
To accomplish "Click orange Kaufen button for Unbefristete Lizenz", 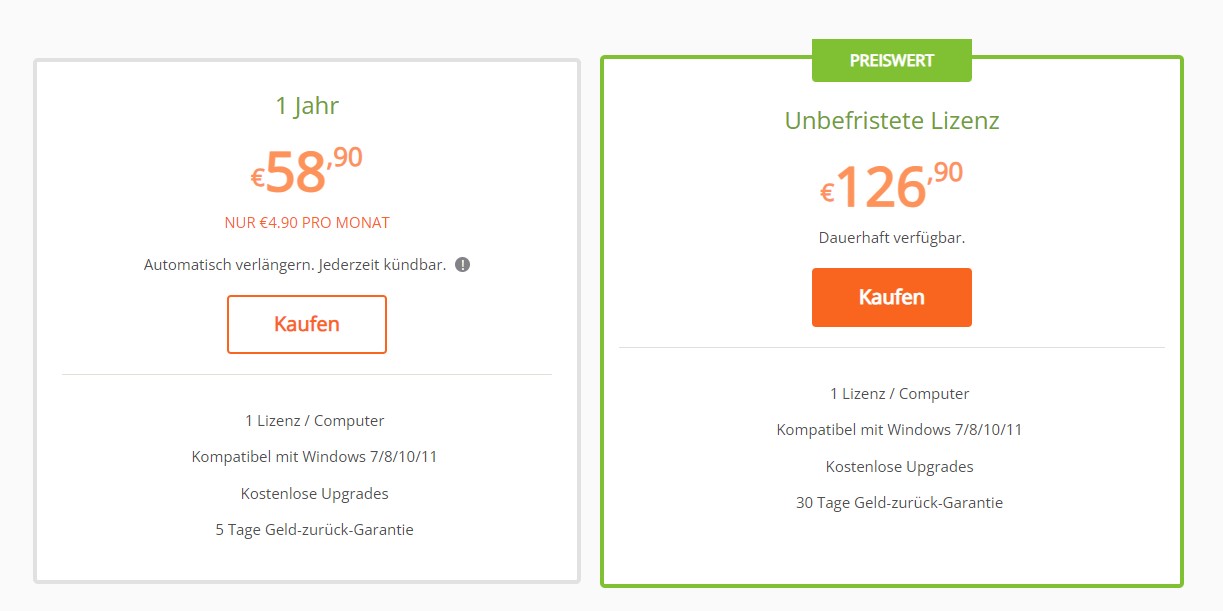I will coord(892,297).
